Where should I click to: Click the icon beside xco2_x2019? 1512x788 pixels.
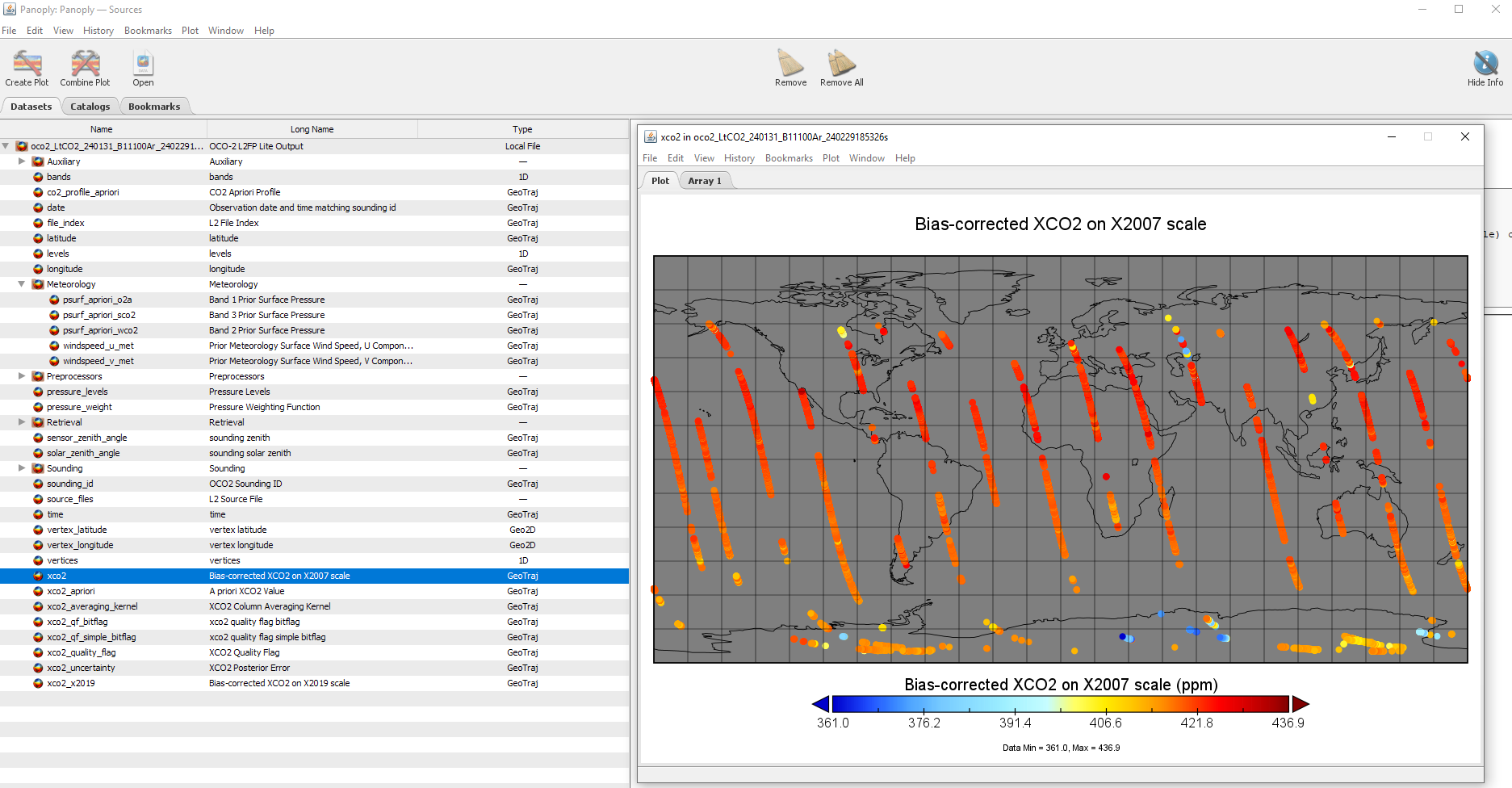pyautogui.click(x=38, y=683)
